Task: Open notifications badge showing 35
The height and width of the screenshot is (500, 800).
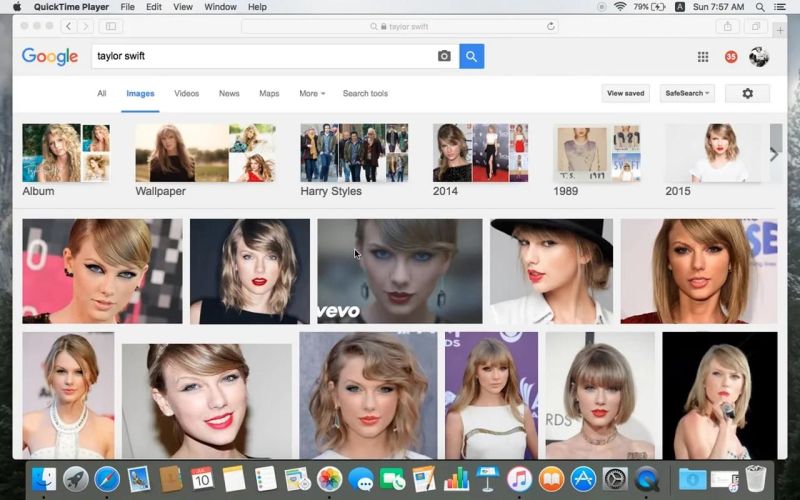Action: pyautogui.click(x=731, y=57)
